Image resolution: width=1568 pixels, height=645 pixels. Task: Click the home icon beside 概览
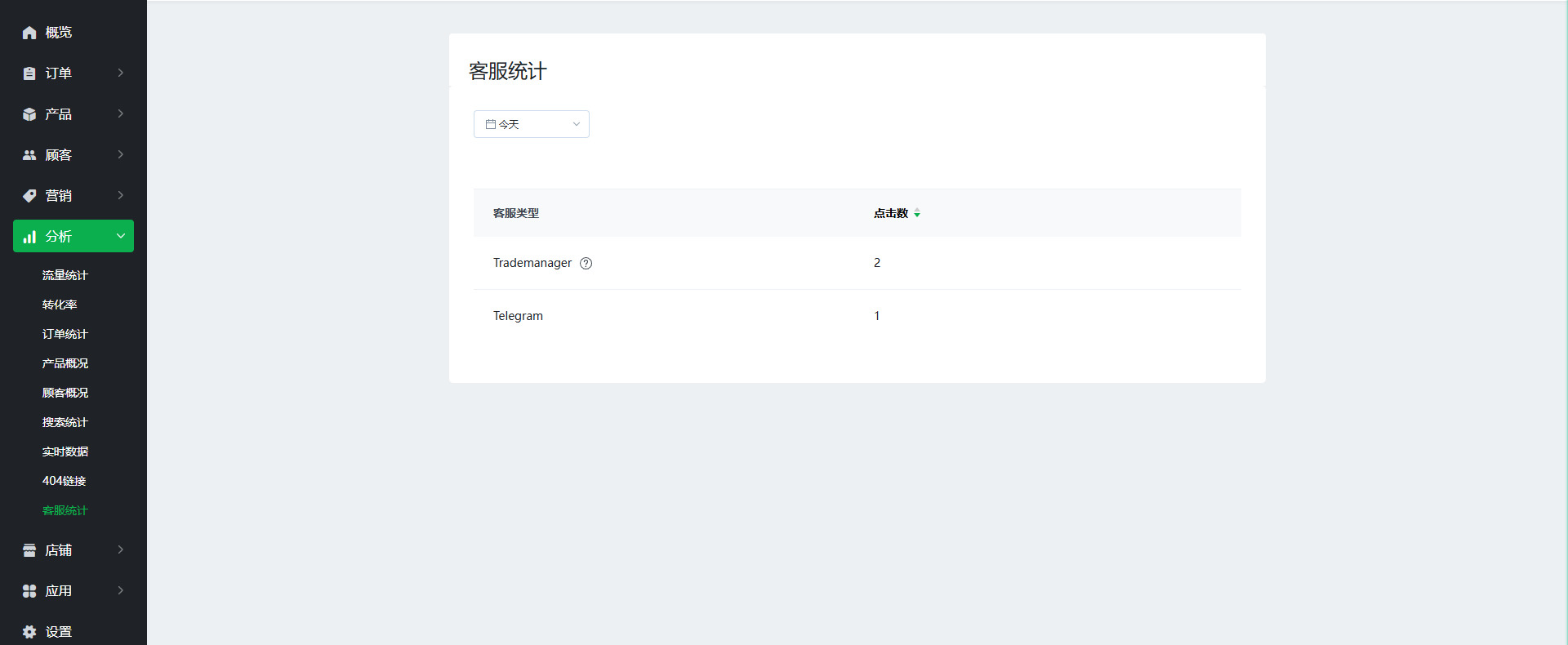coord(29,33)
